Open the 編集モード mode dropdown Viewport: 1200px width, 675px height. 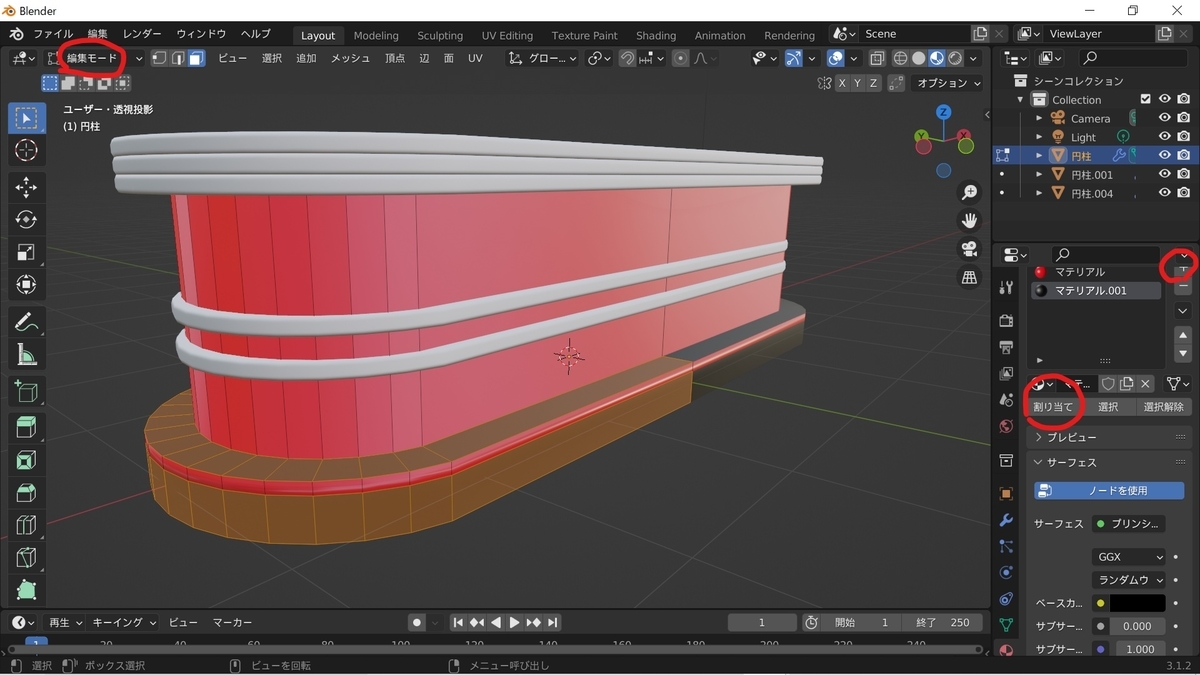(97, 58)
